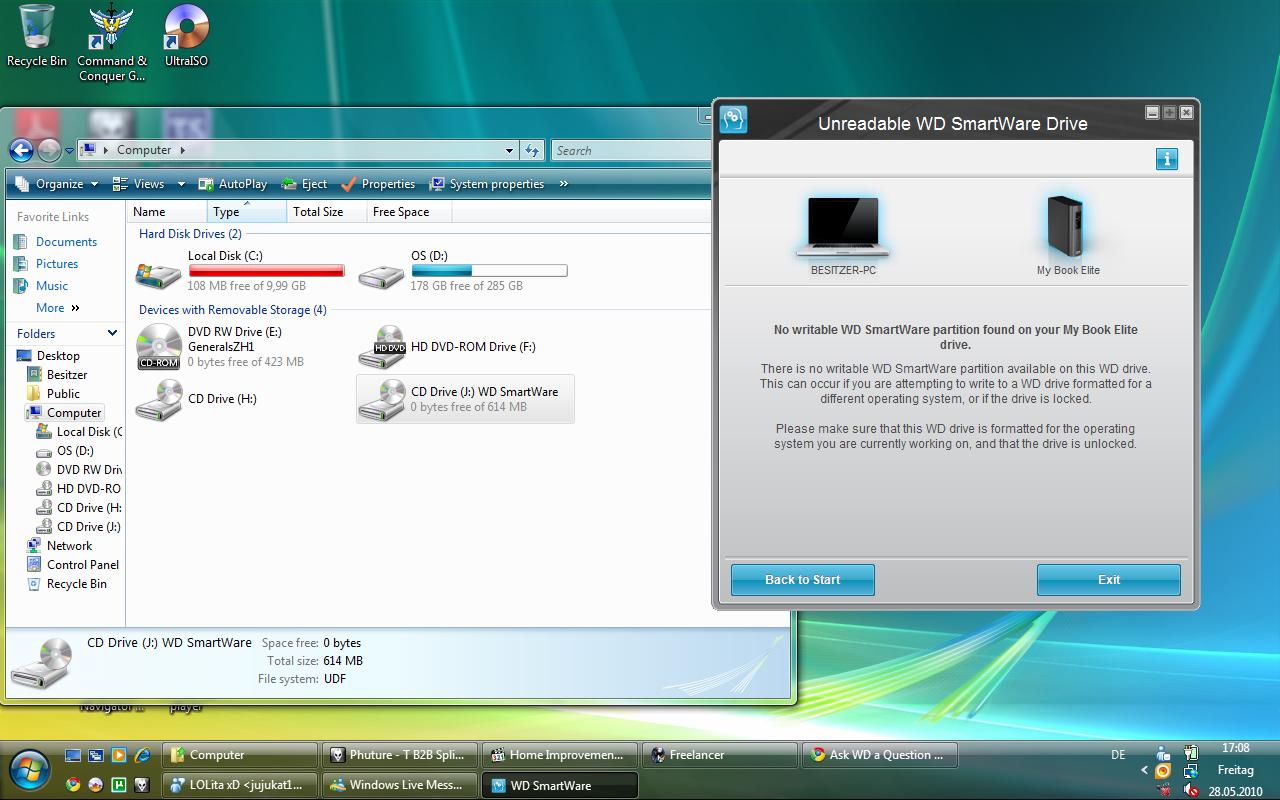
Task: Click the BESITZER-PC laptop icon
Action: tap(843, 227)
